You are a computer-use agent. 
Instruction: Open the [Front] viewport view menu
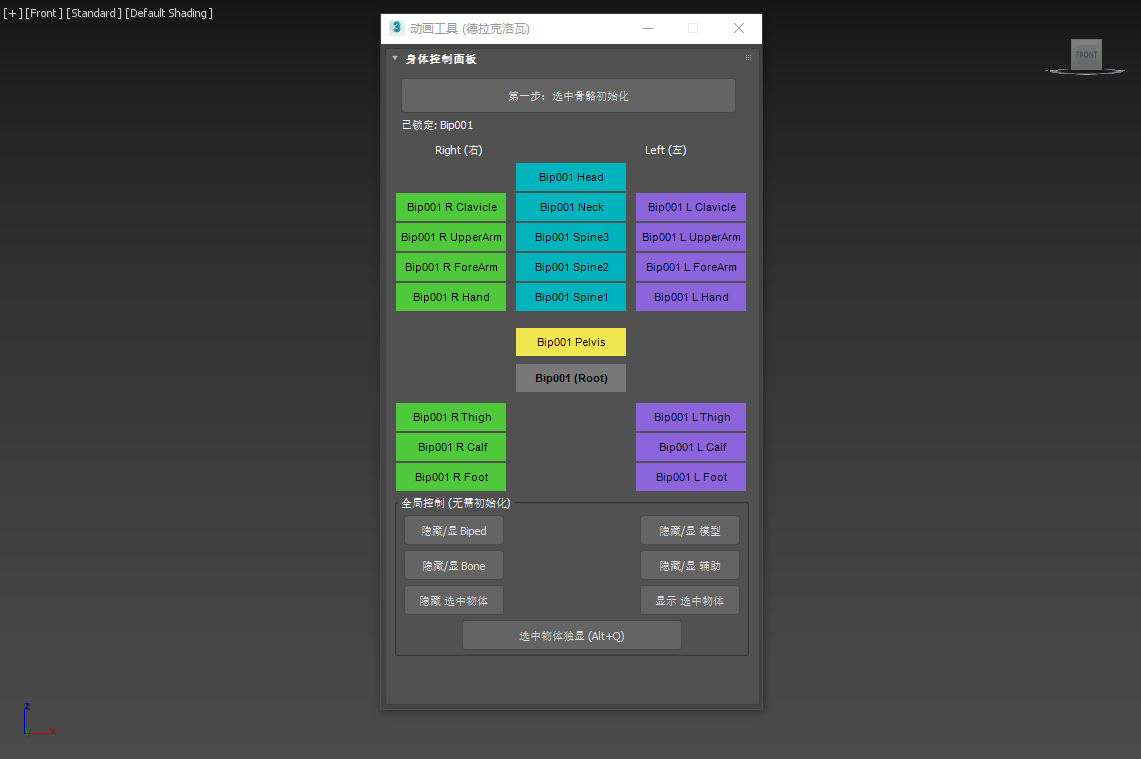(44, 13)
